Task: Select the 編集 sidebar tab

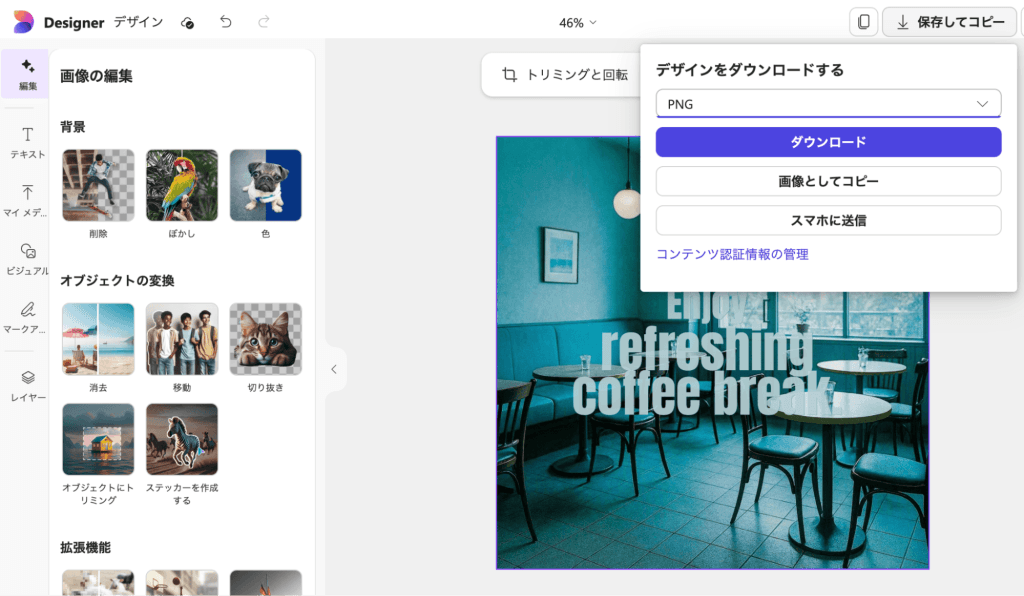Action: tap(27, 74)
